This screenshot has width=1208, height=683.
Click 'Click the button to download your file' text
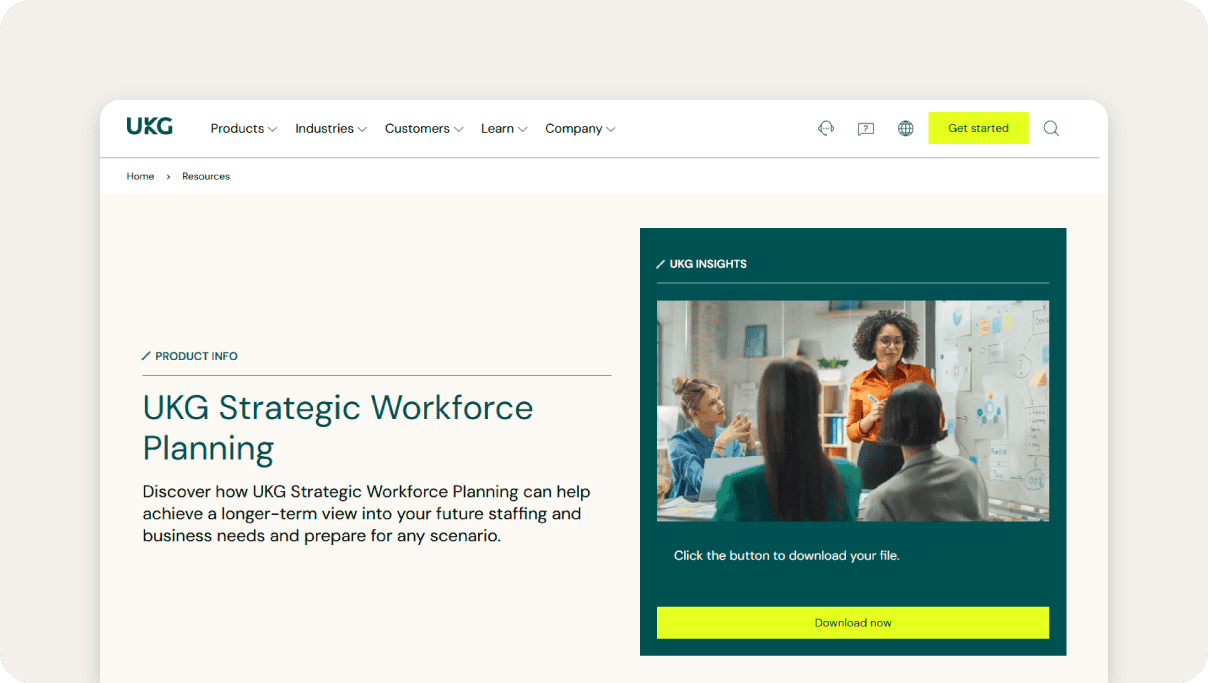(x=787, y=555)
